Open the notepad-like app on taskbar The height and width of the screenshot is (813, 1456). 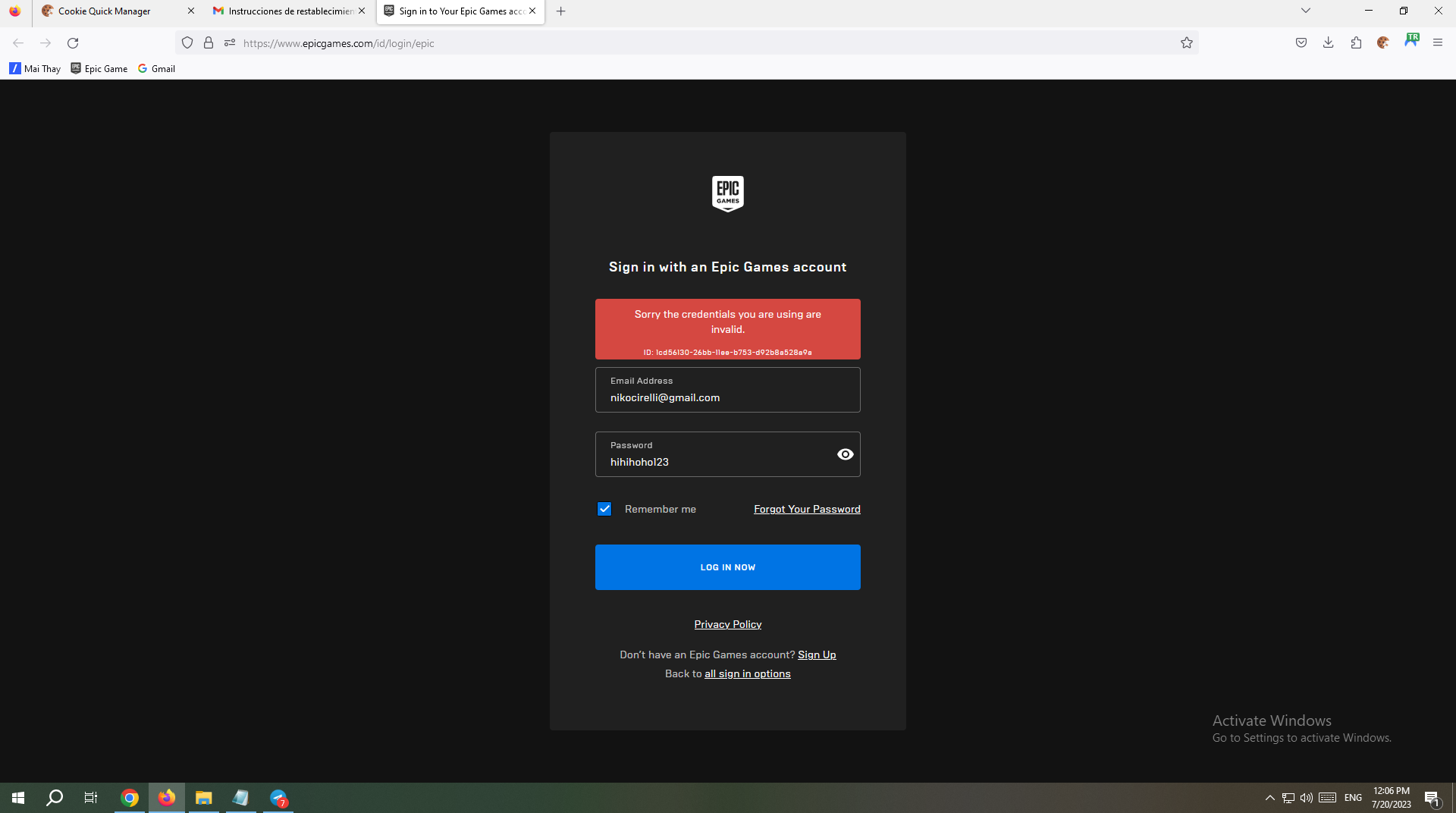coord(241,798)
